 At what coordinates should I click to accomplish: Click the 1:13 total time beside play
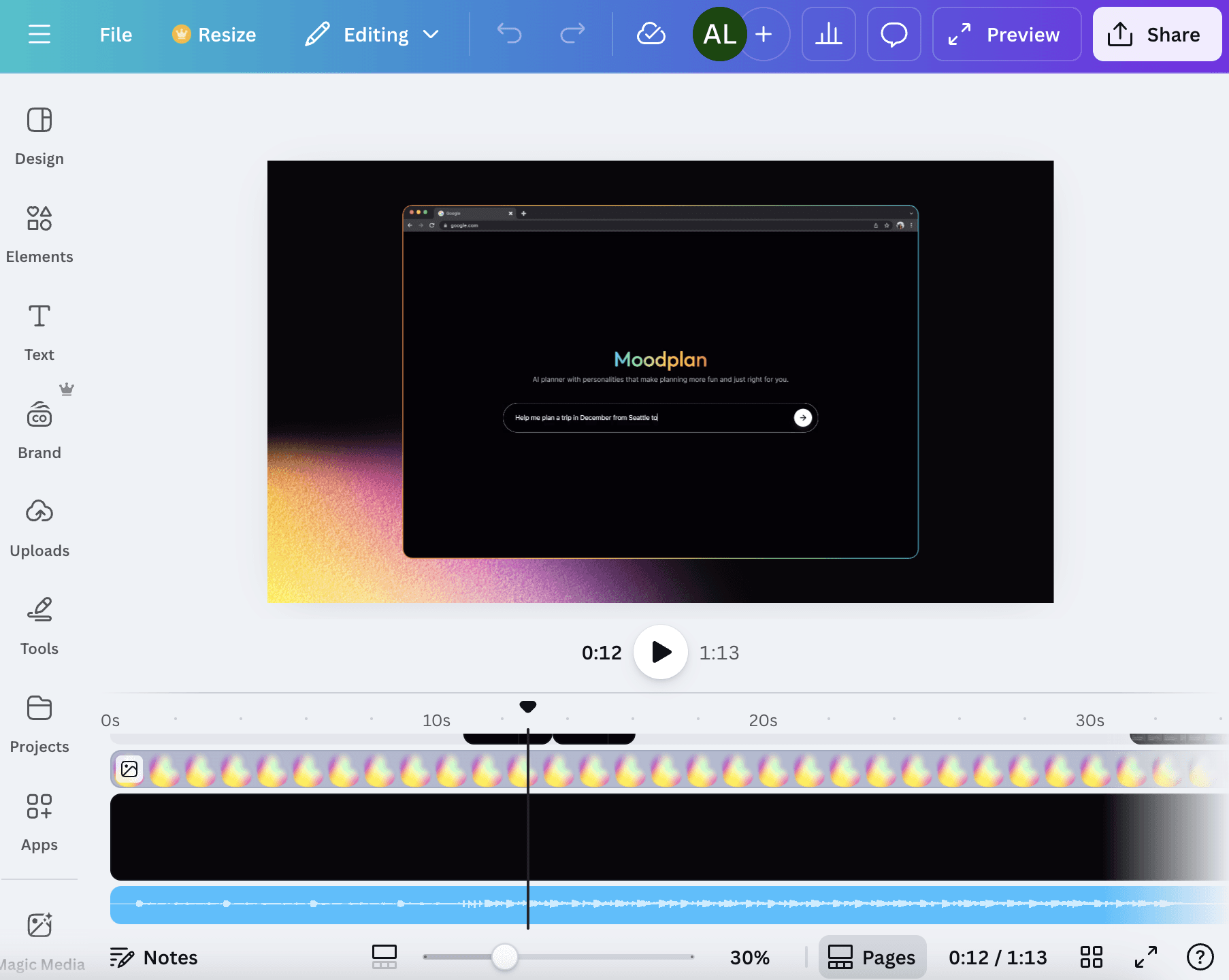coord(719,653)
